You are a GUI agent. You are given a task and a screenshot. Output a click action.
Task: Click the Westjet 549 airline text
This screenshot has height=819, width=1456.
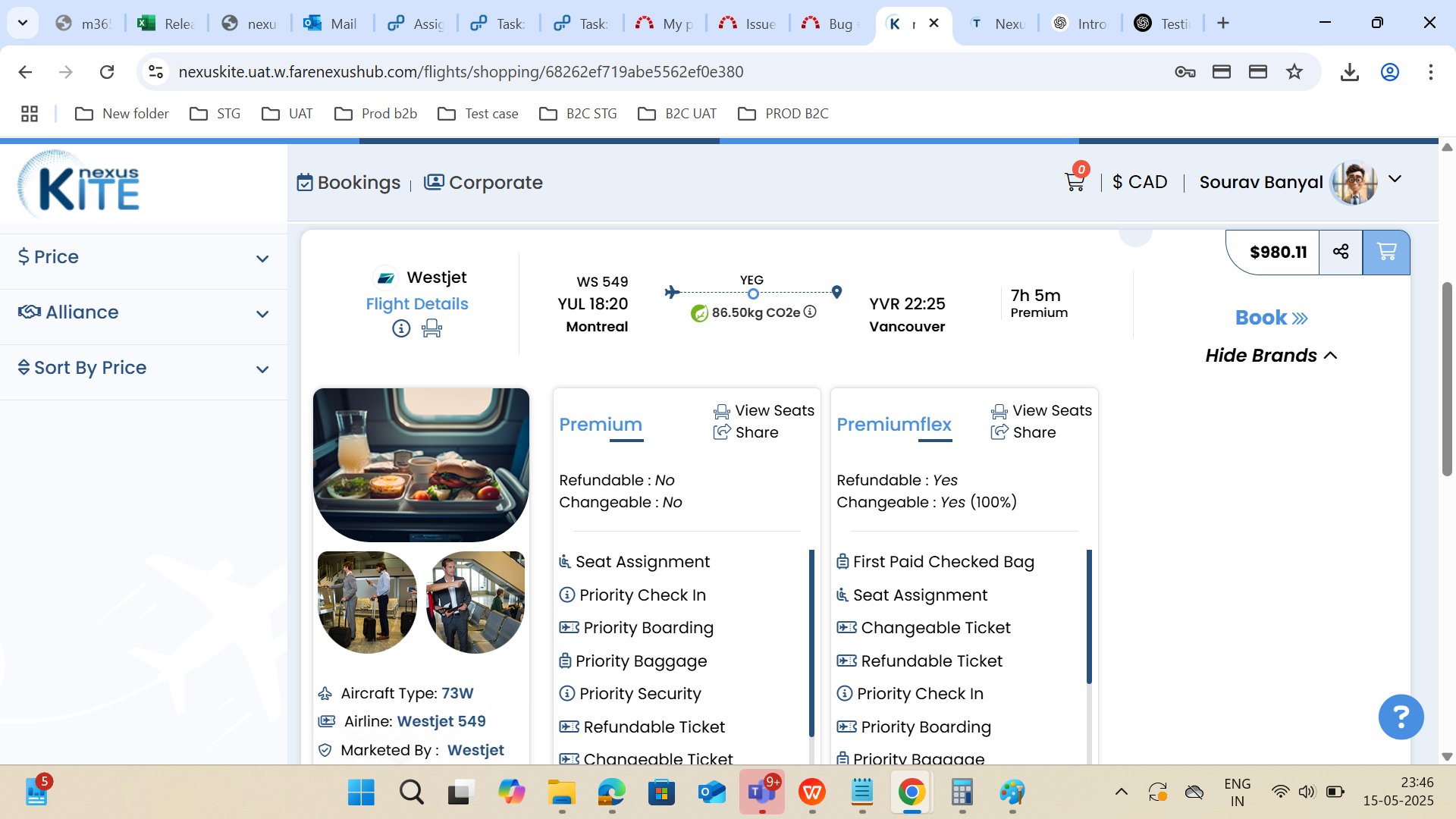point(441,721)
